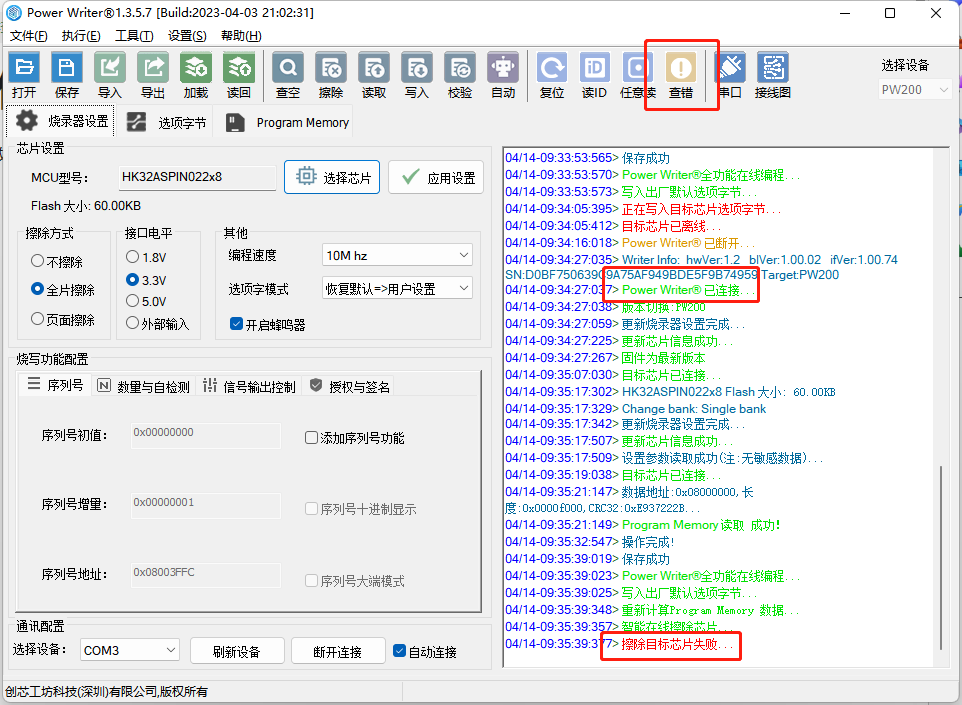
Task: Click the 校验 (Verify) toolbar icon
Action: (460, 75)
